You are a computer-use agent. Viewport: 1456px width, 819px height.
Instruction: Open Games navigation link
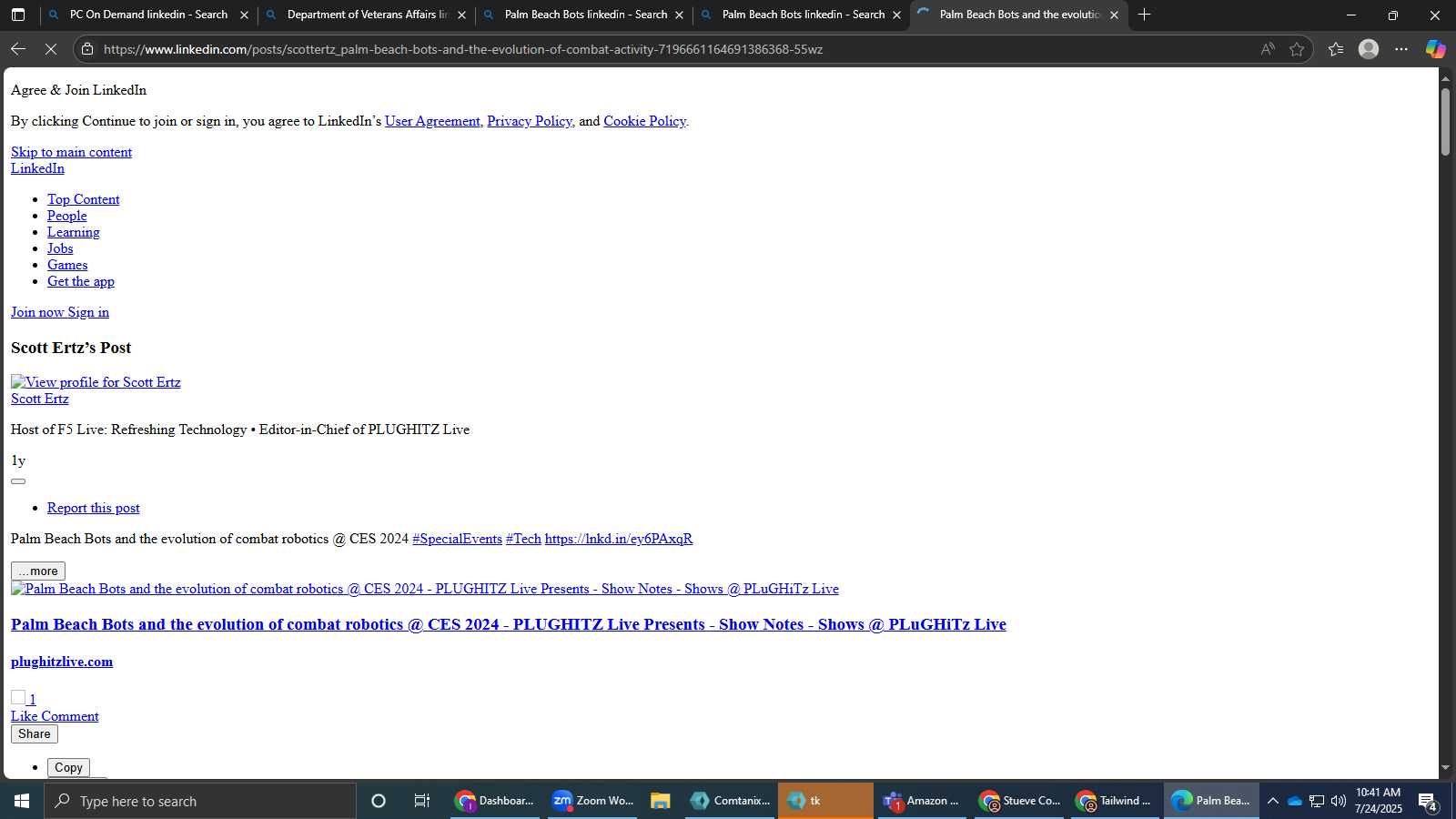tap(67, 265)
